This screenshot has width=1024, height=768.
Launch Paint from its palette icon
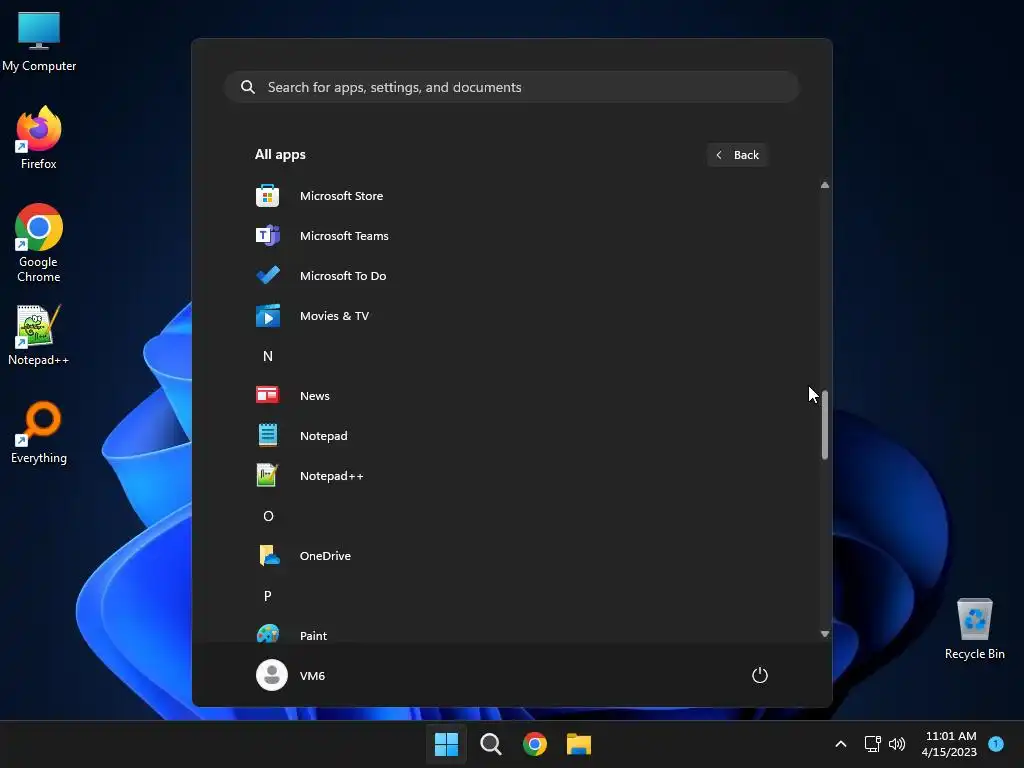click(x=267, y=633)
